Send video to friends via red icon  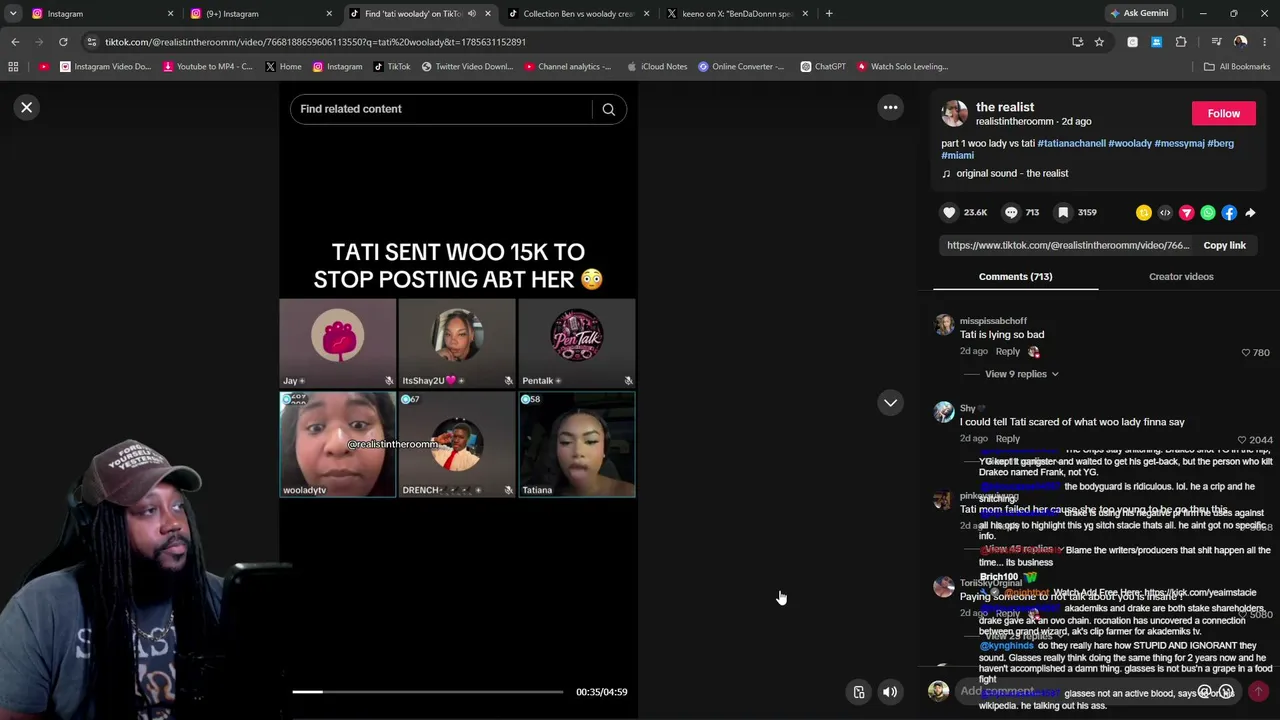pos(1186,213)
